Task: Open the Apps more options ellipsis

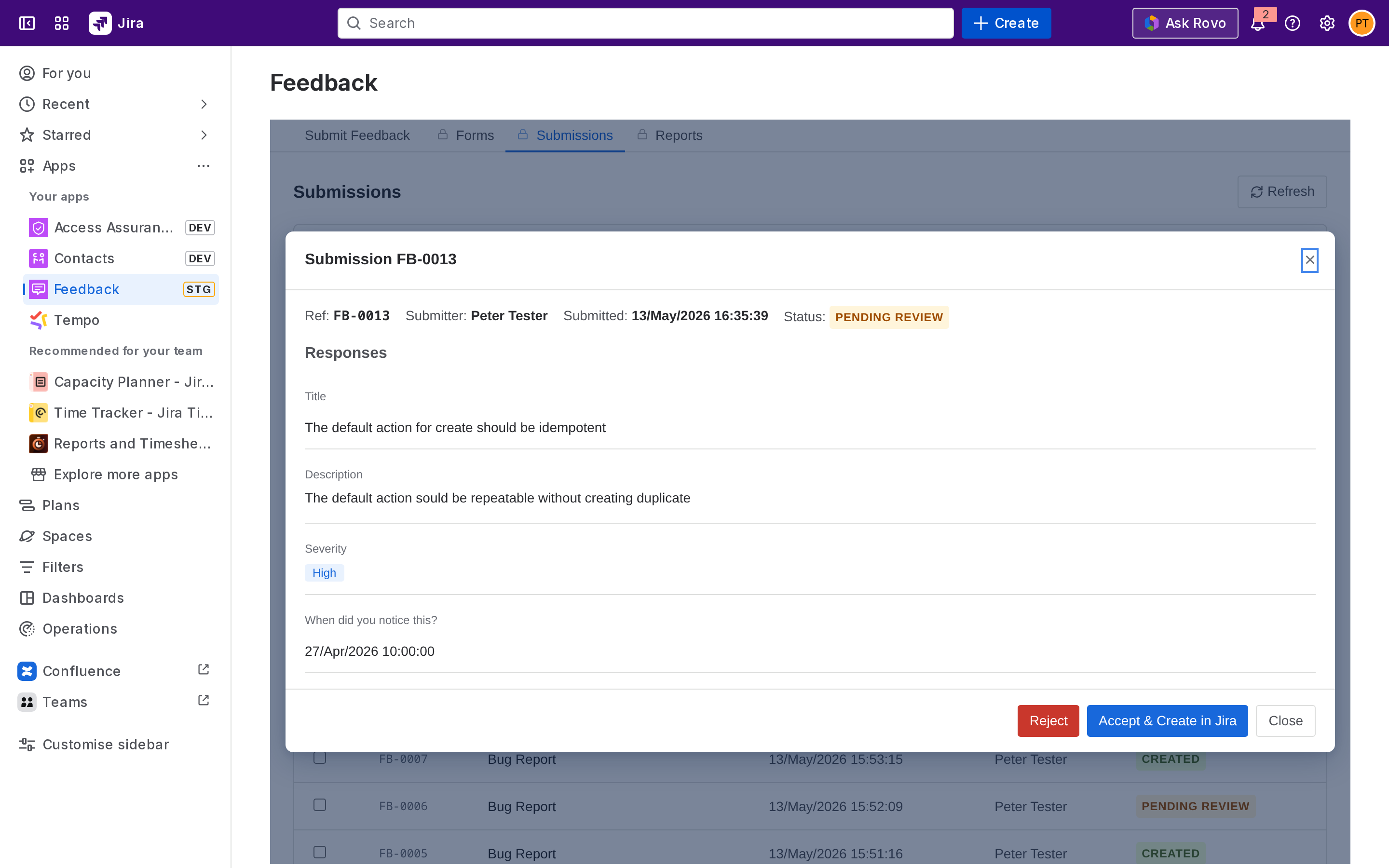Action: [203, 166]
